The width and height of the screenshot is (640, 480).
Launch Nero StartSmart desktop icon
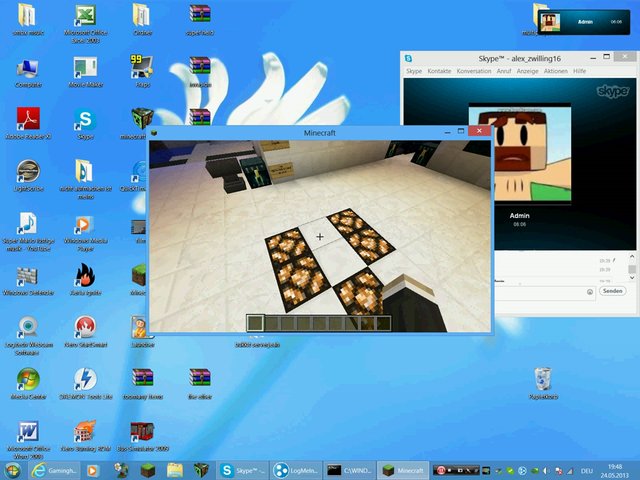click(84, 329)
